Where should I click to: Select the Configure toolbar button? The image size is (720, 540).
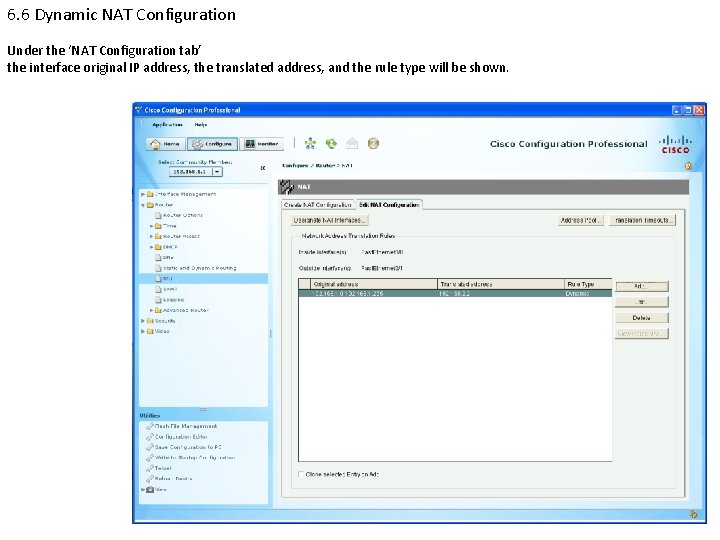212,144
